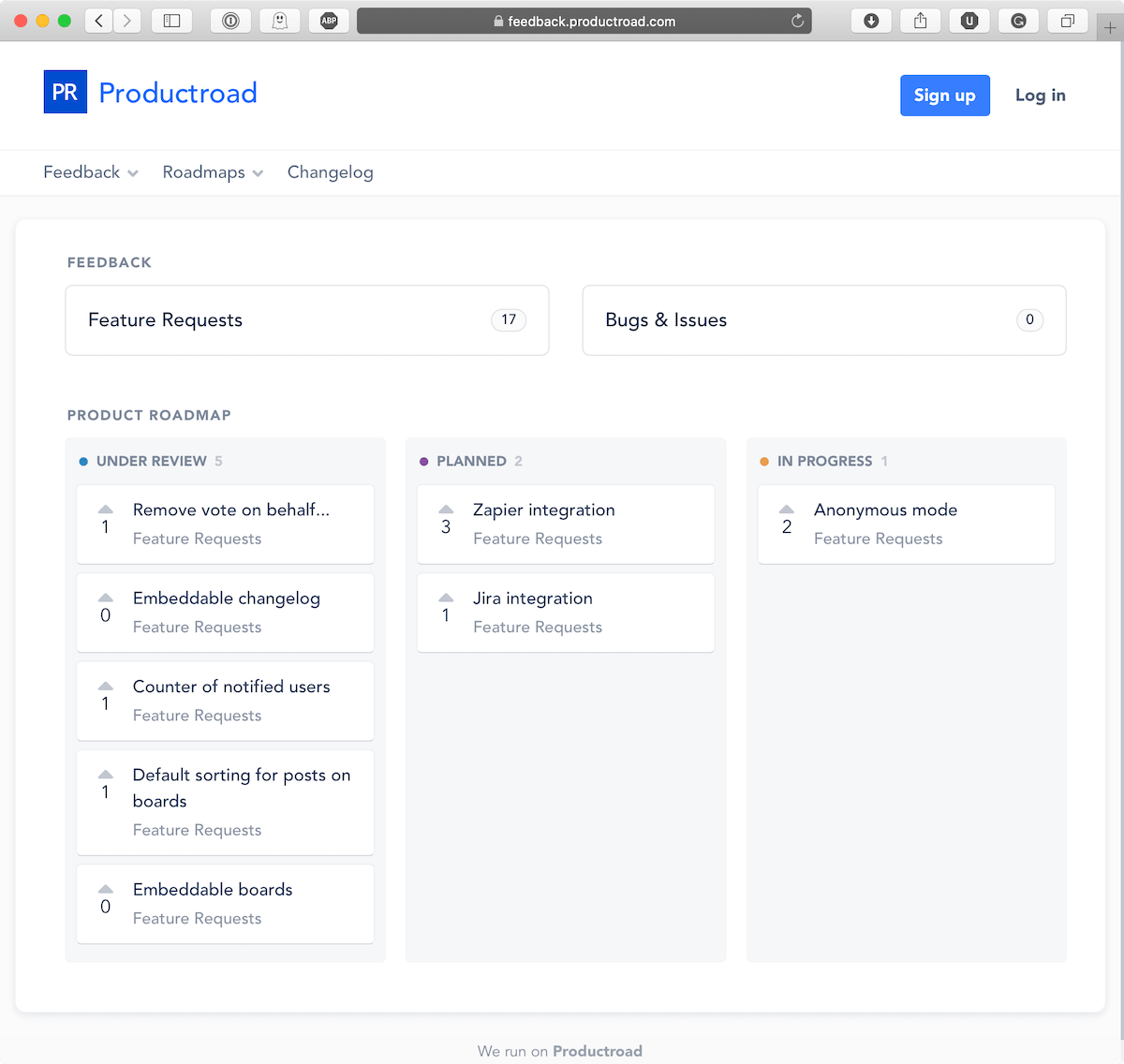Reload the page with the refresh icon
This screenshot has height=1064, width=1124.
[798, 21]
